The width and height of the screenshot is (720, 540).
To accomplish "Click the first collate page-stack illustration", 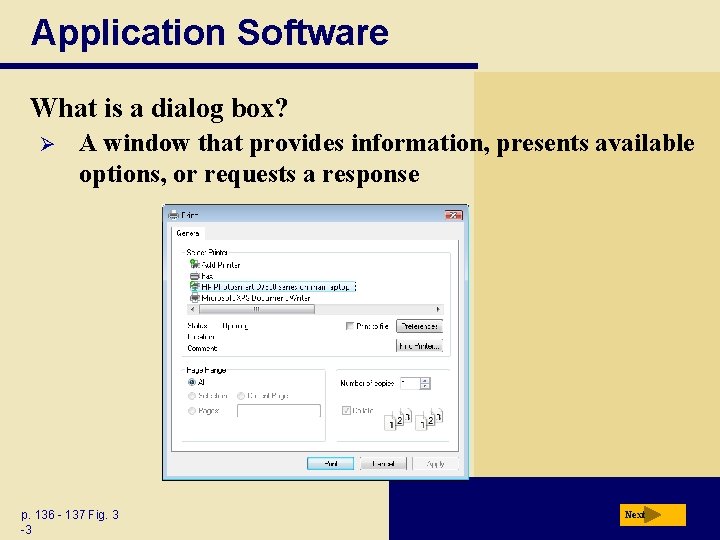I will (x=398, y=419).
